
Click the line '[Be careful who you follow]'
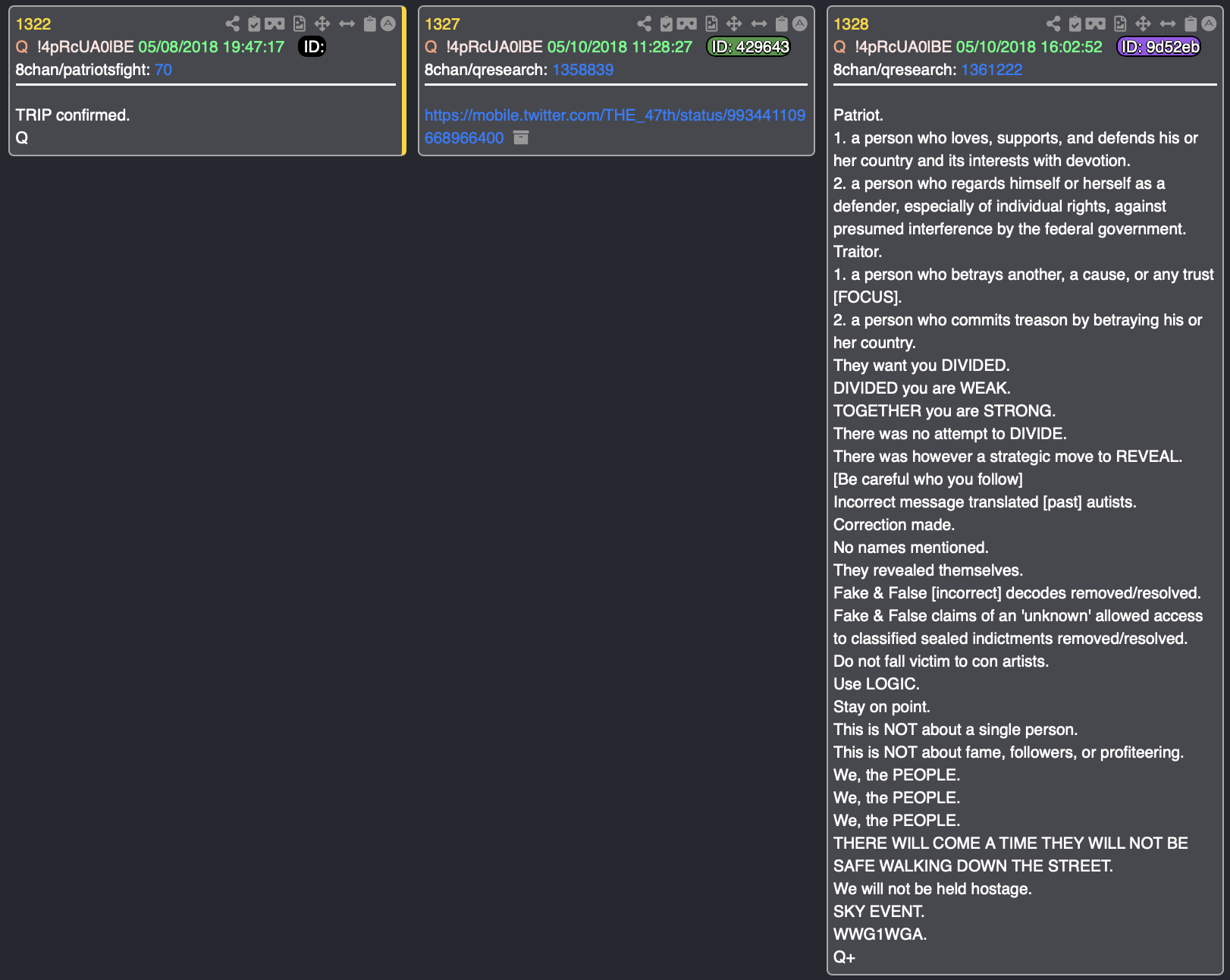point(928,479)
